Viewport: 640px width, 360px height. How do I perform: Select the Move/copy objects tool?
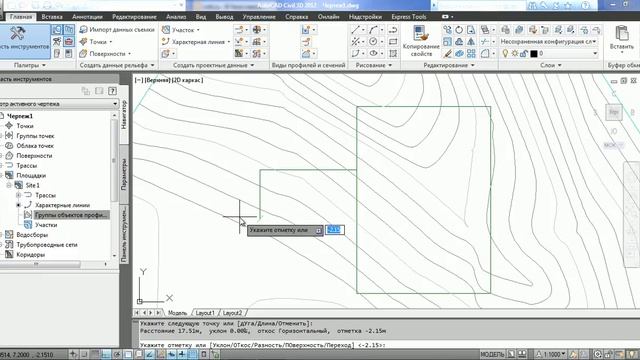click(x=448, y=30)
